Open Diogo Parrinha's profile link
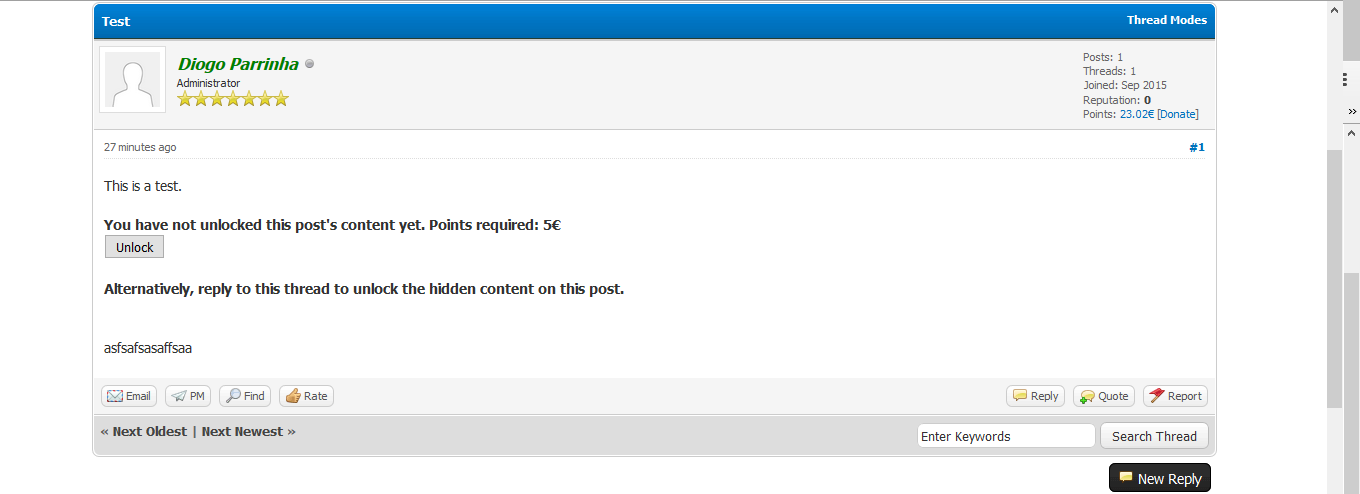Screen dimensions: 1360x494 click(238, 64)
